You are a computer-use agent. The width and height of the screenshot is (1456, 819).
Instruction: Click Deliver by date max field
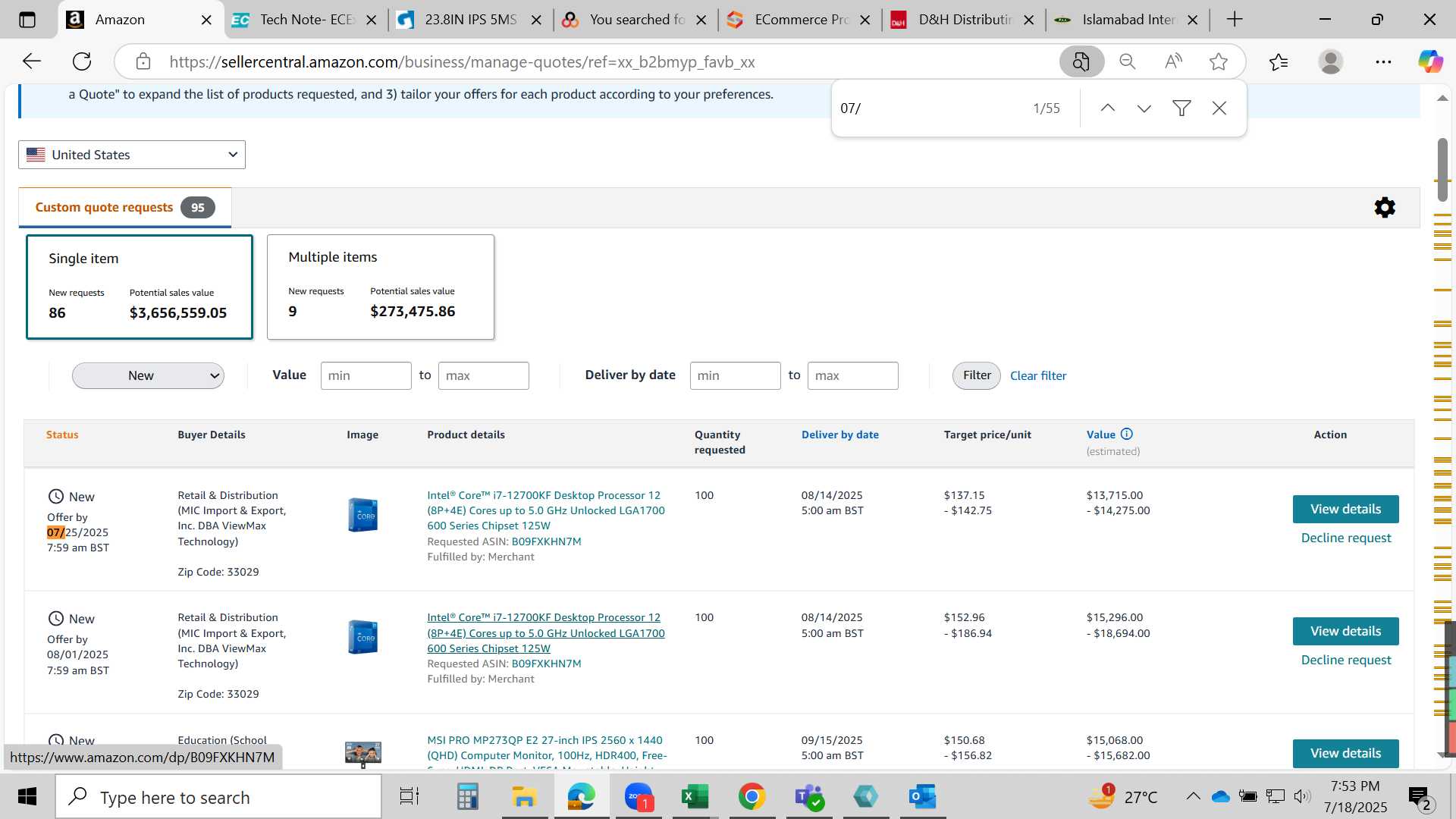[852, 375]
